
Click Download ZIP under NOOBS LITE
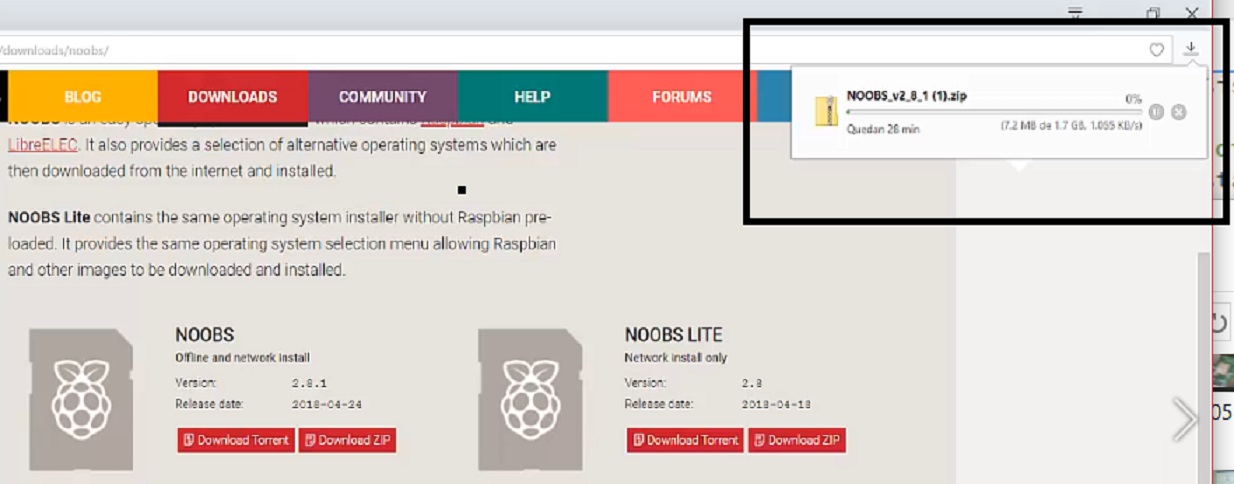[797, 440]
